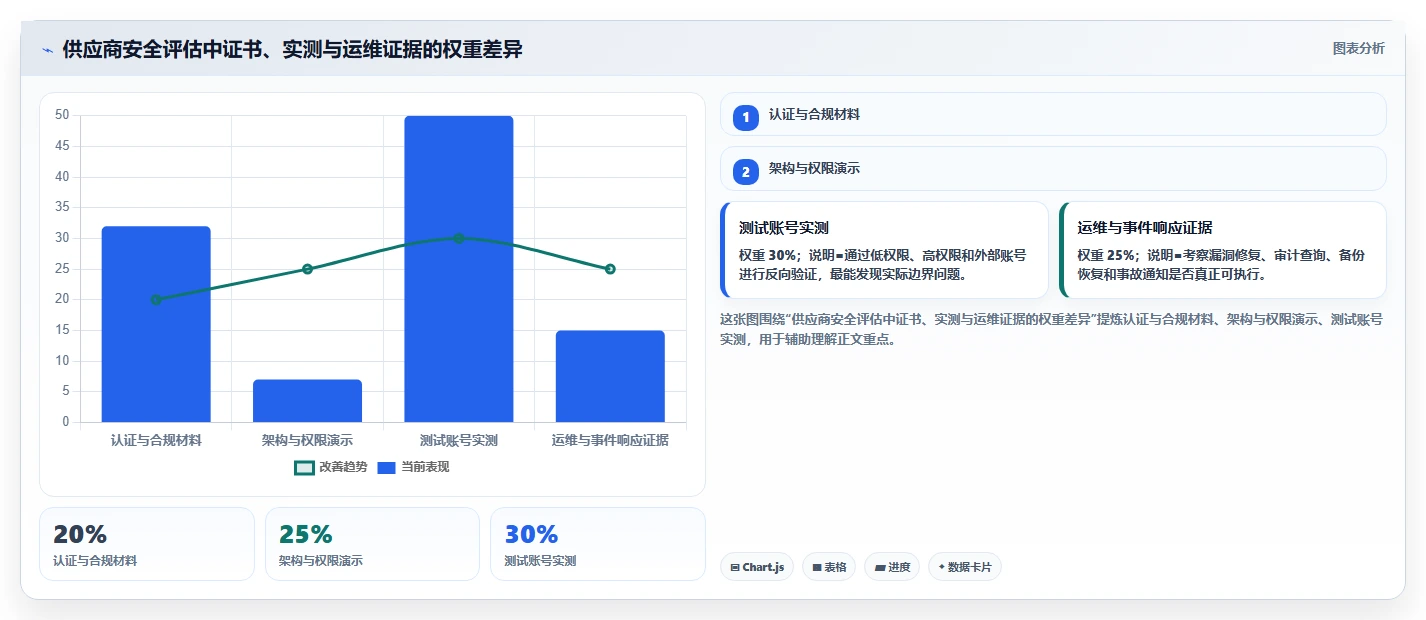Click the icon in the 表格 tag
Viewport: 1426px width, 620px height.
pos(816,567)
